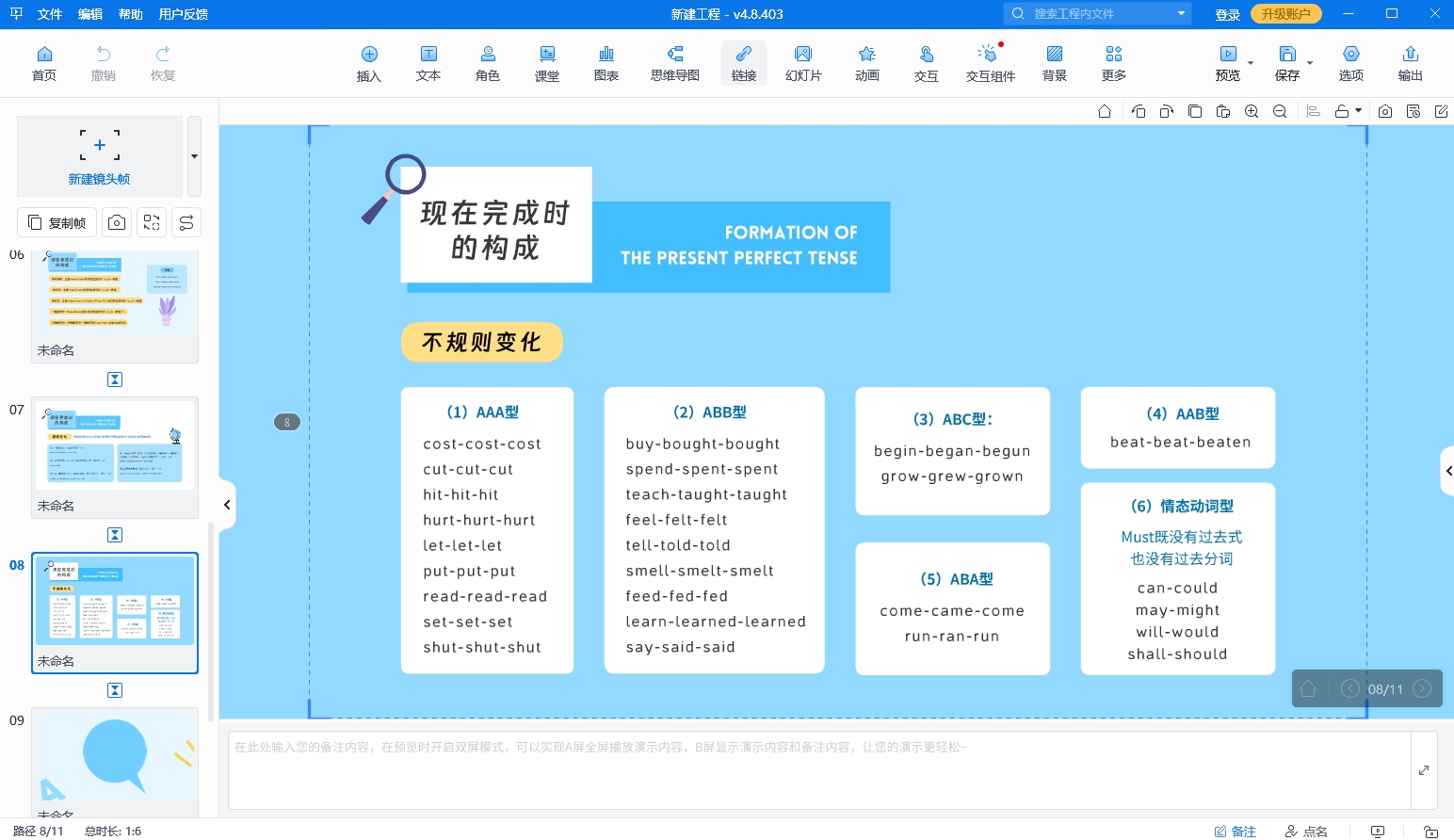This screenshot has height=840, width=1454.
Task: Click into the notes text area
Action: pyautogui.click(x=819, y=770)
